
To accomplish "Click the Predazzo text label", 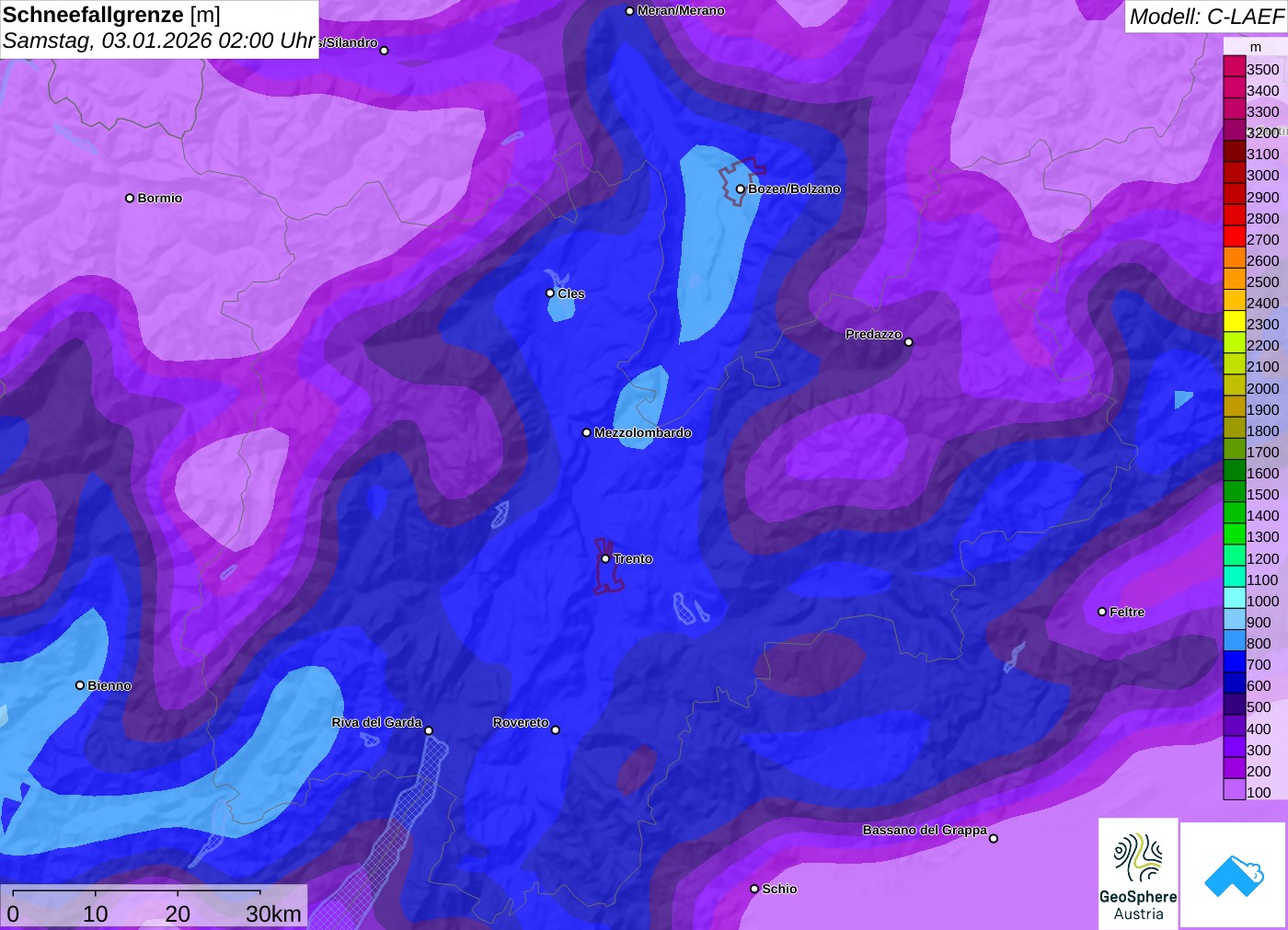I will point(874,335).
